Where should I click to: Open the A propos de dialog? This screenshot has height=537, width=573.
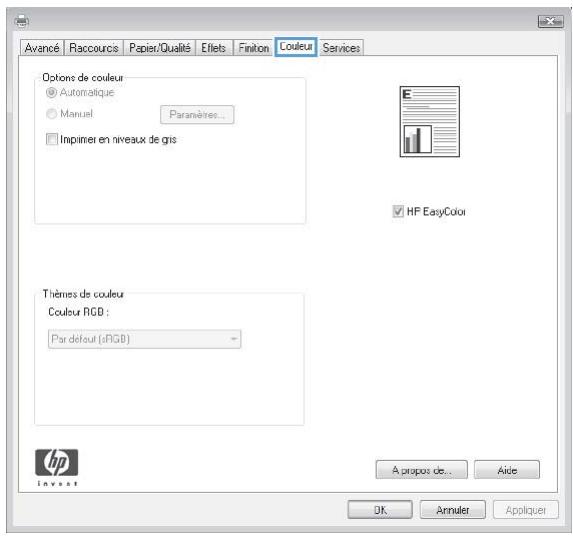(x=421, y=470)
